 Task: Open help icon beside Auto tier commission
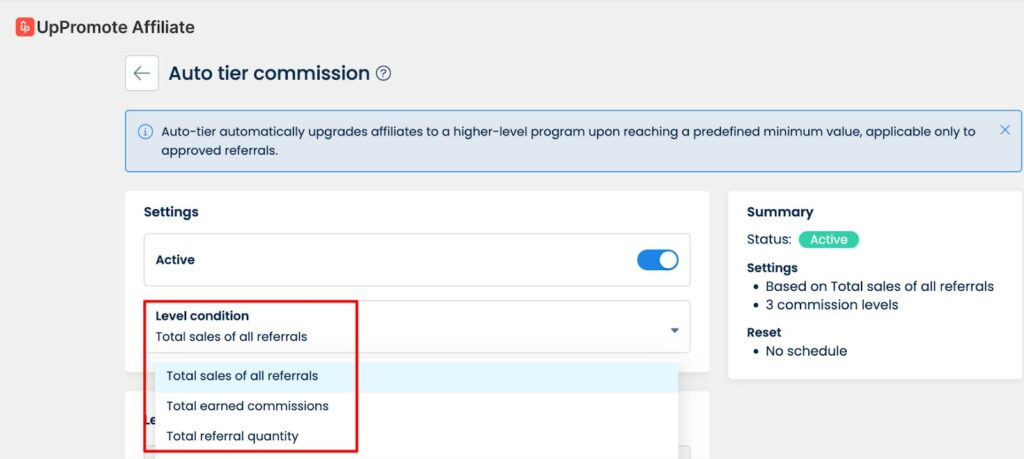coord(383,73)
